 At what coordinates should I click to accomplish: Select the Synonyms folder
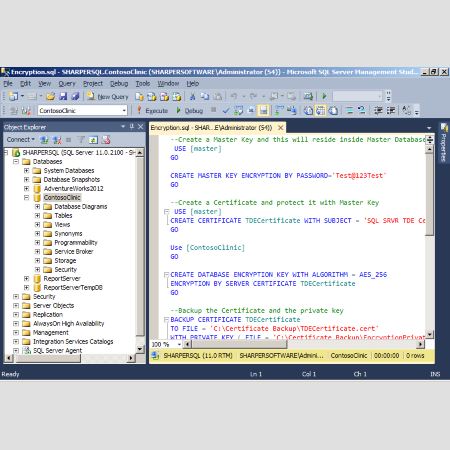coord(68,234)
